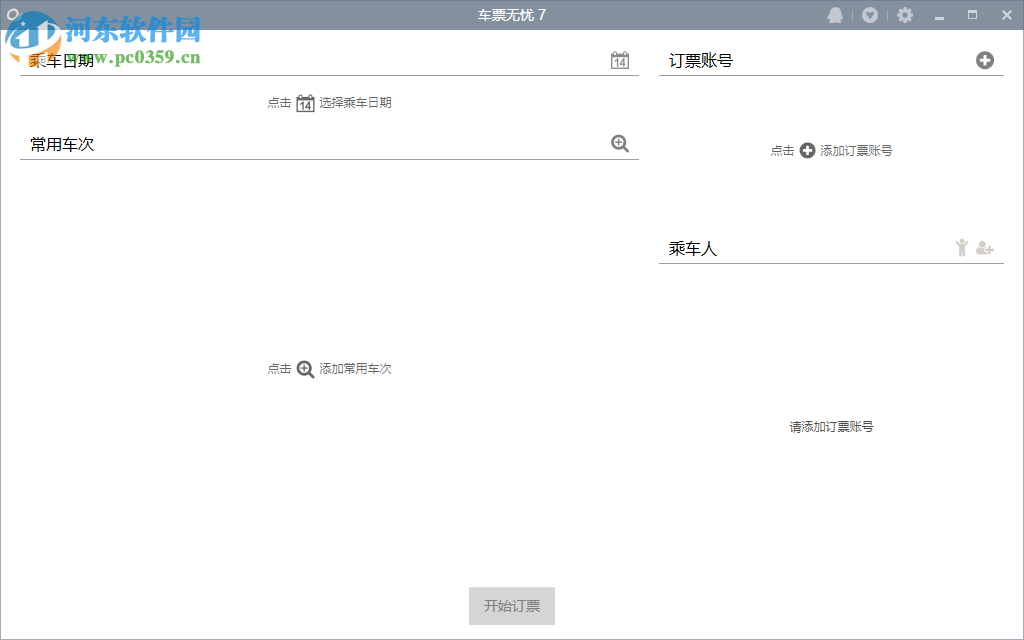Image resolution: width=1024 pixels, height=640 pixels.
Task: Click inside the 乘车日期 input field
Action: click(300, 60)
